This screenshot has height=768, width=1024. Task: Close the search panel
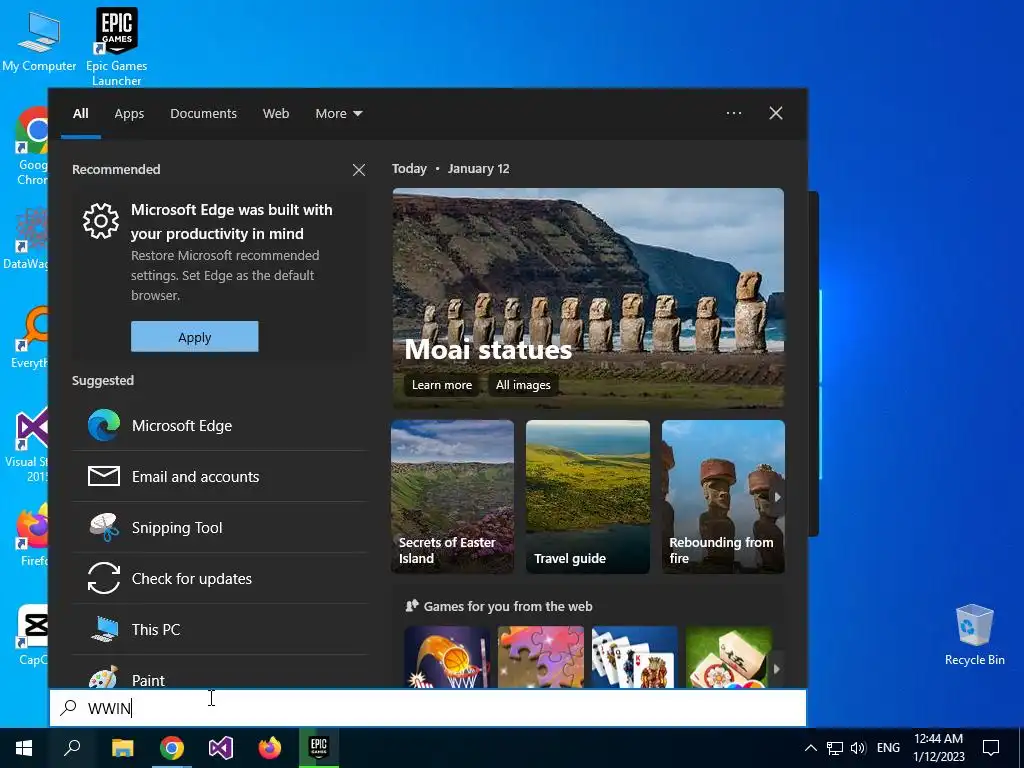(x=776, y=113)
